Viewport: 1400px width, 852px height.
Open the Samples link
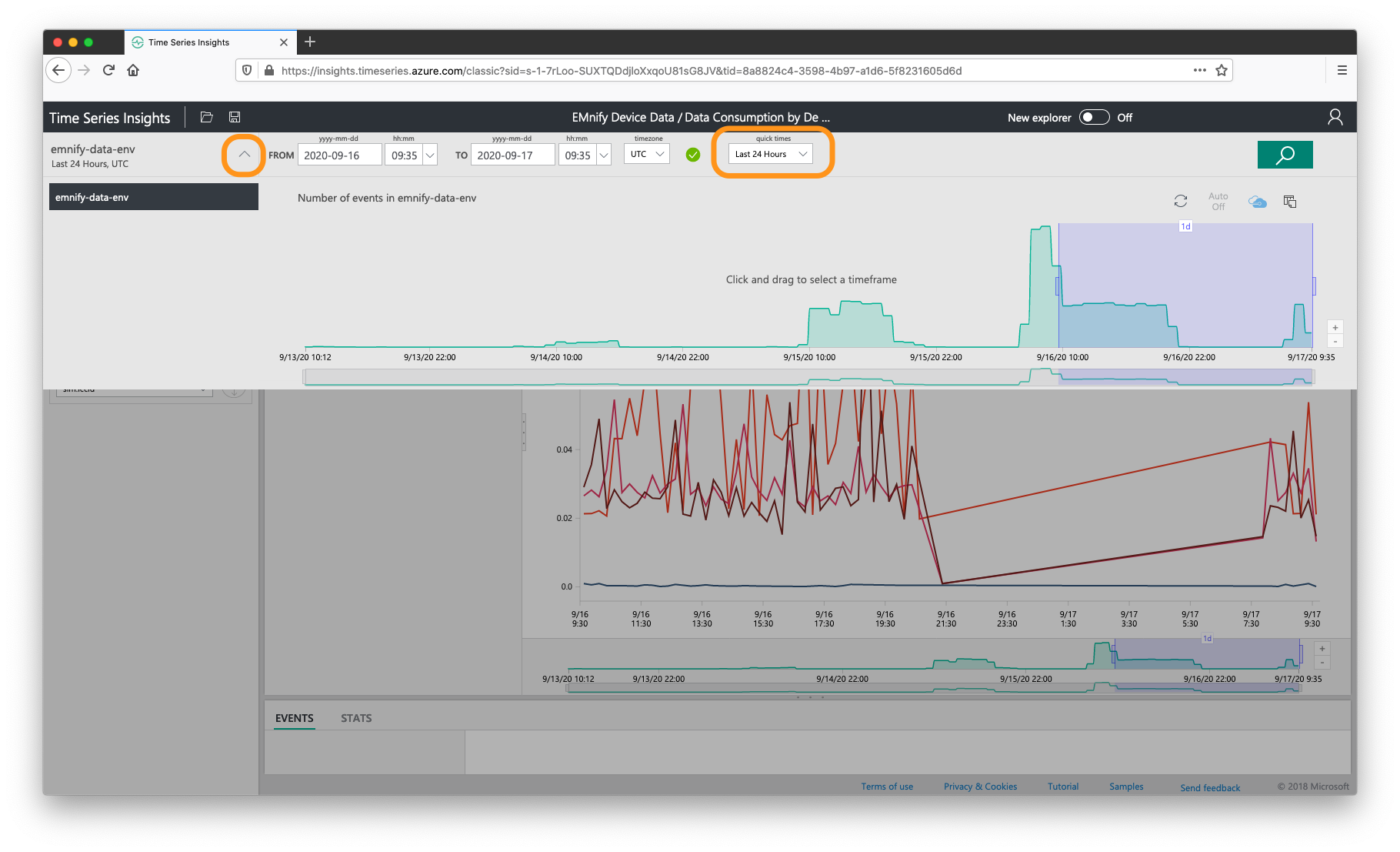click(x=1126, y=787)
